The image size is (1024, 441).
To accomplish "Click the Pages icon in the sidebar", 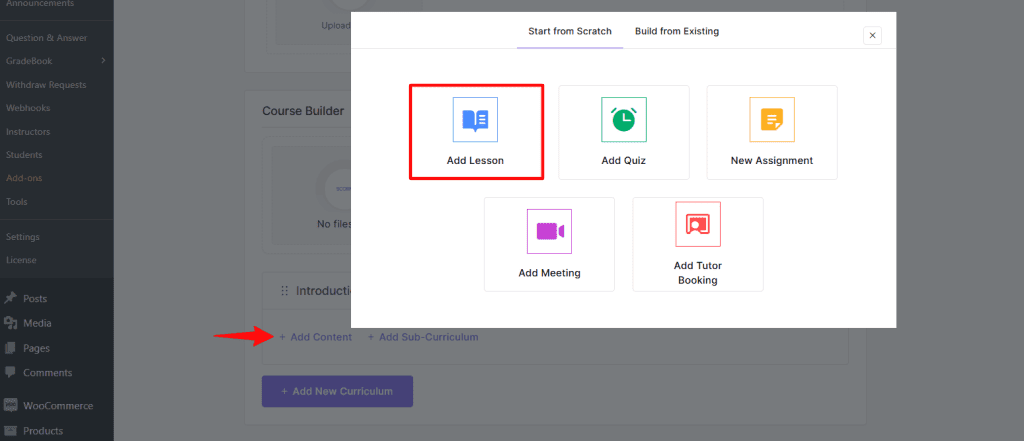I will (x=11, y=348).
